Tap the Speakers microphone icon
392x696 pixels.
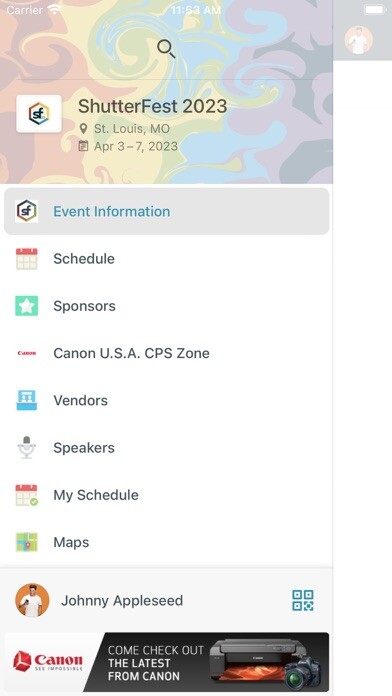[27, 447]
